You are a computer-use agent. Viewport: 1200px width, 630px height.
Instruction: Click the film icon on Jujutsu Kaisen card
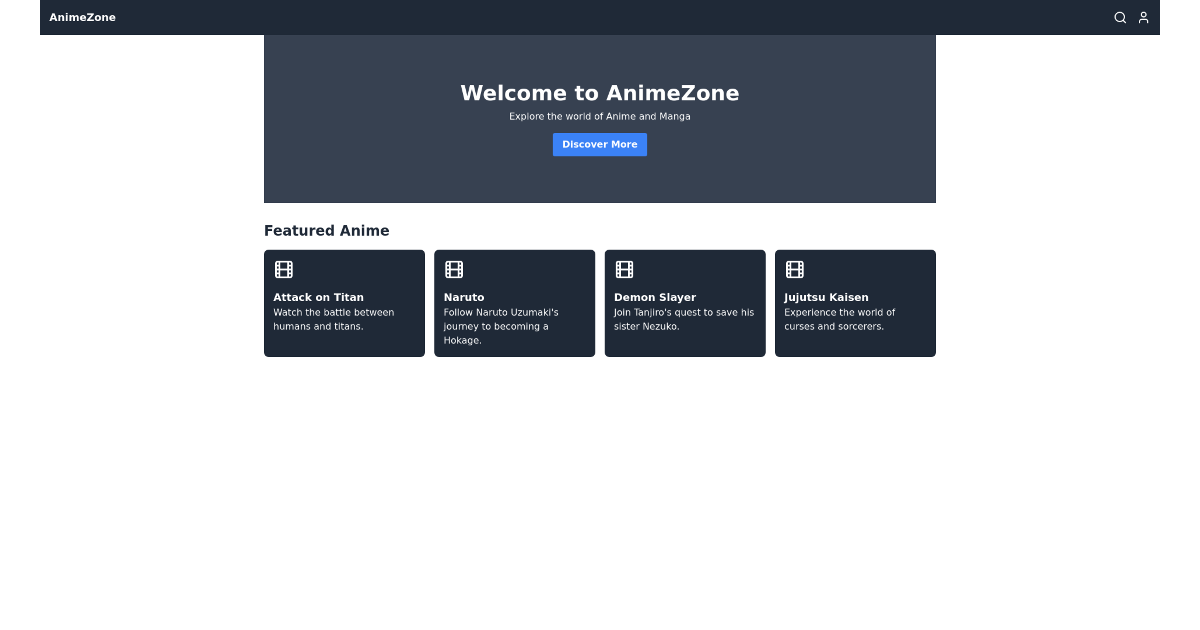[x=794, y=269]
